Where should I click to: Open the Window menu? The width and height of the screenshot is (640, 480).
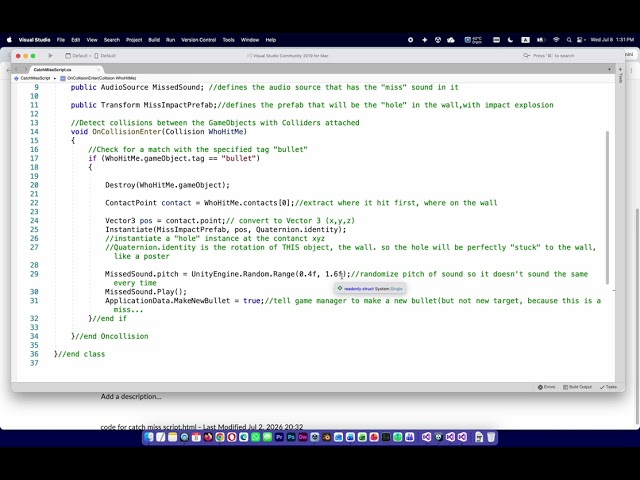tap(250, 40)
